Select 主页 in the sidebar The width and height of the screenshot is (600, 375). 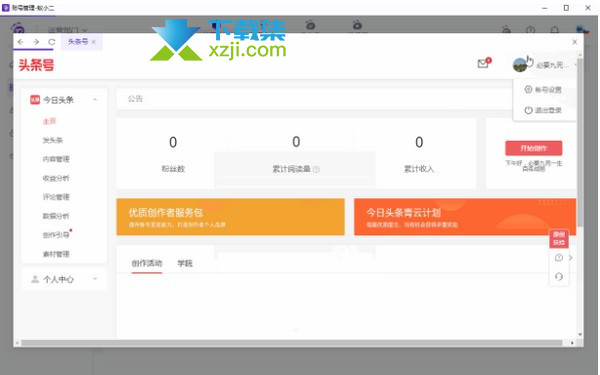pyautogui.click(x=49, y=121)
